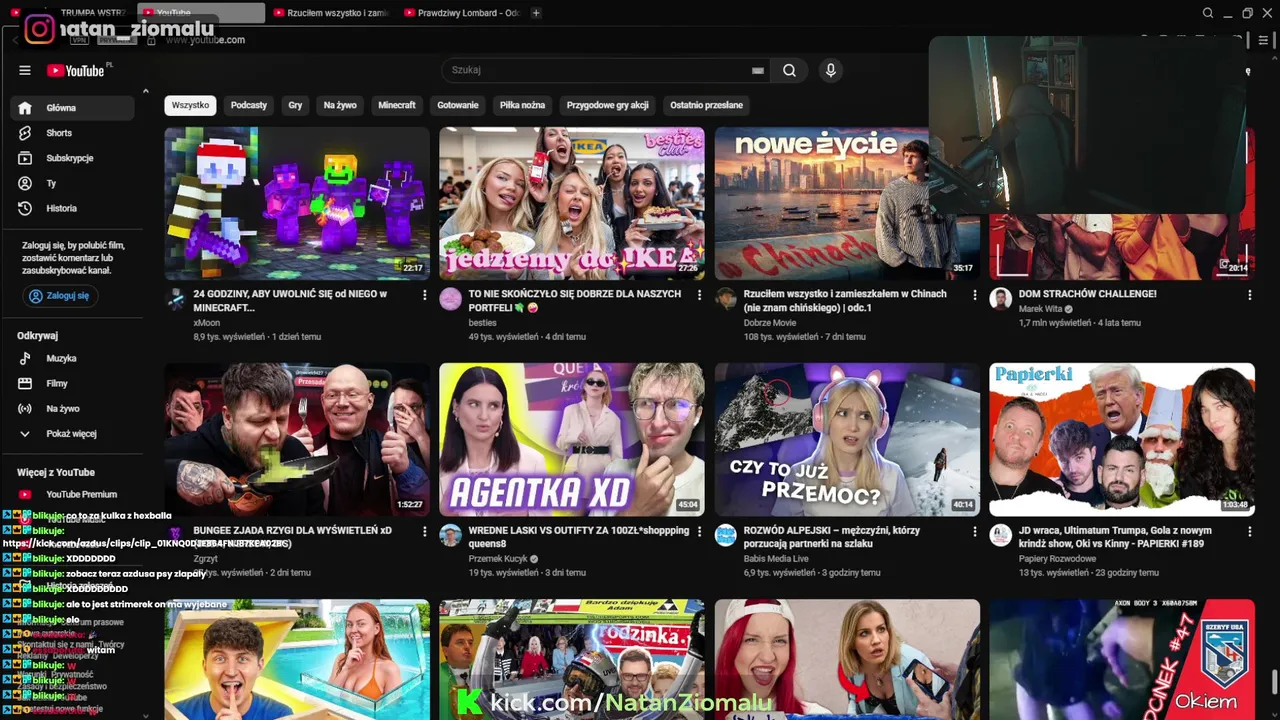Select the Wszystko filter chip

click(x=190, y=105)
